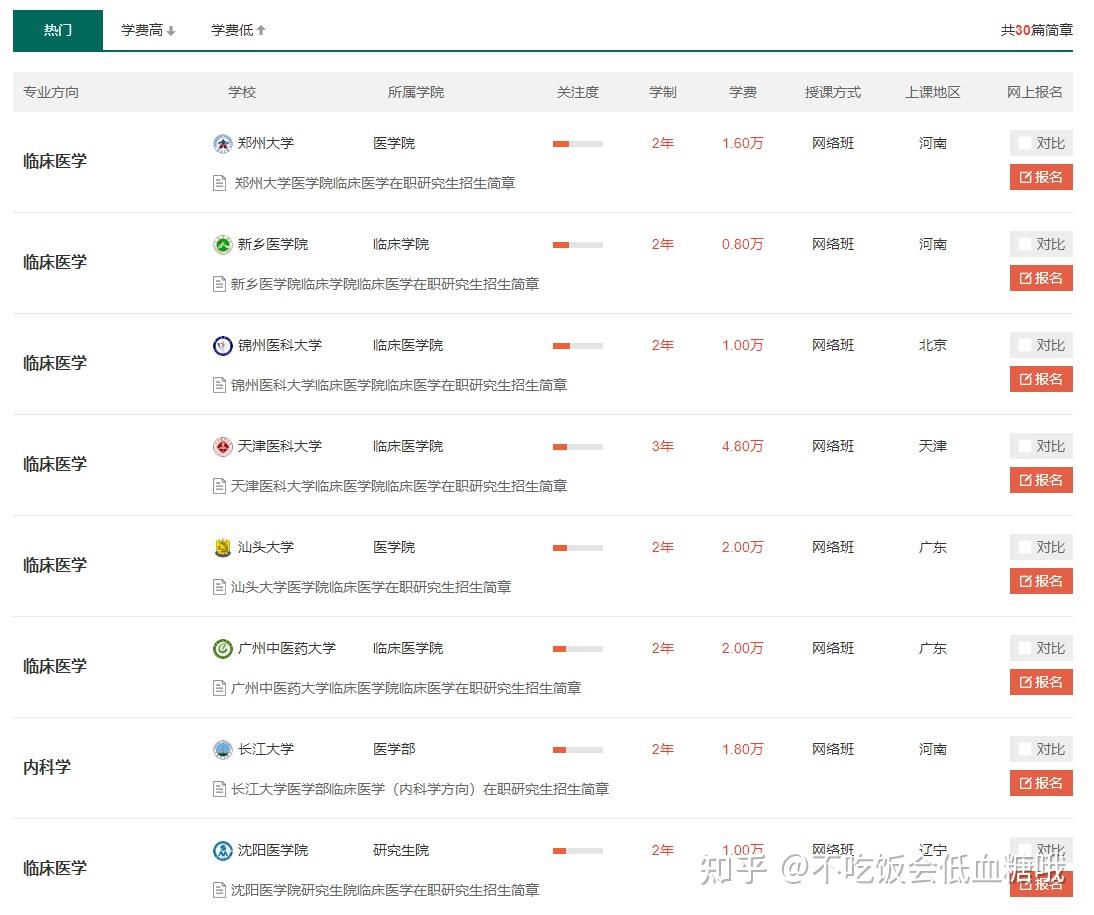The width and height of the screenshot is (1094, 915).
Task: Click 报名 button for 广州中医药大学
Action: [1041, 682]
